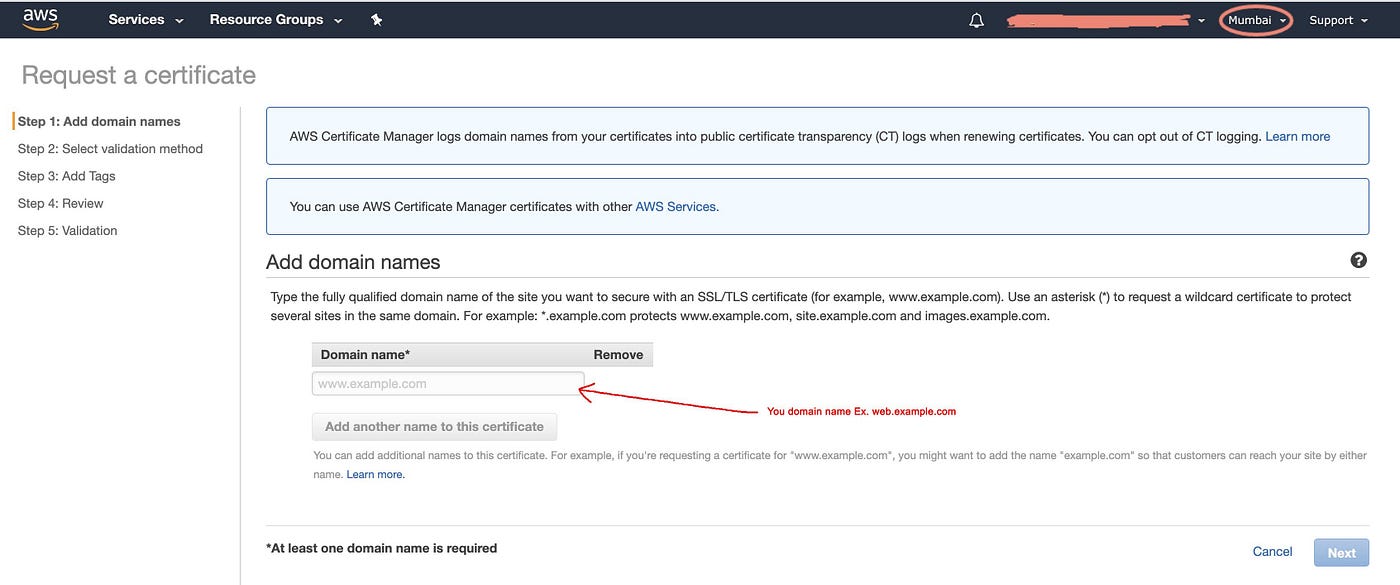Open Learn more about CT logging

pos(1297,136)
